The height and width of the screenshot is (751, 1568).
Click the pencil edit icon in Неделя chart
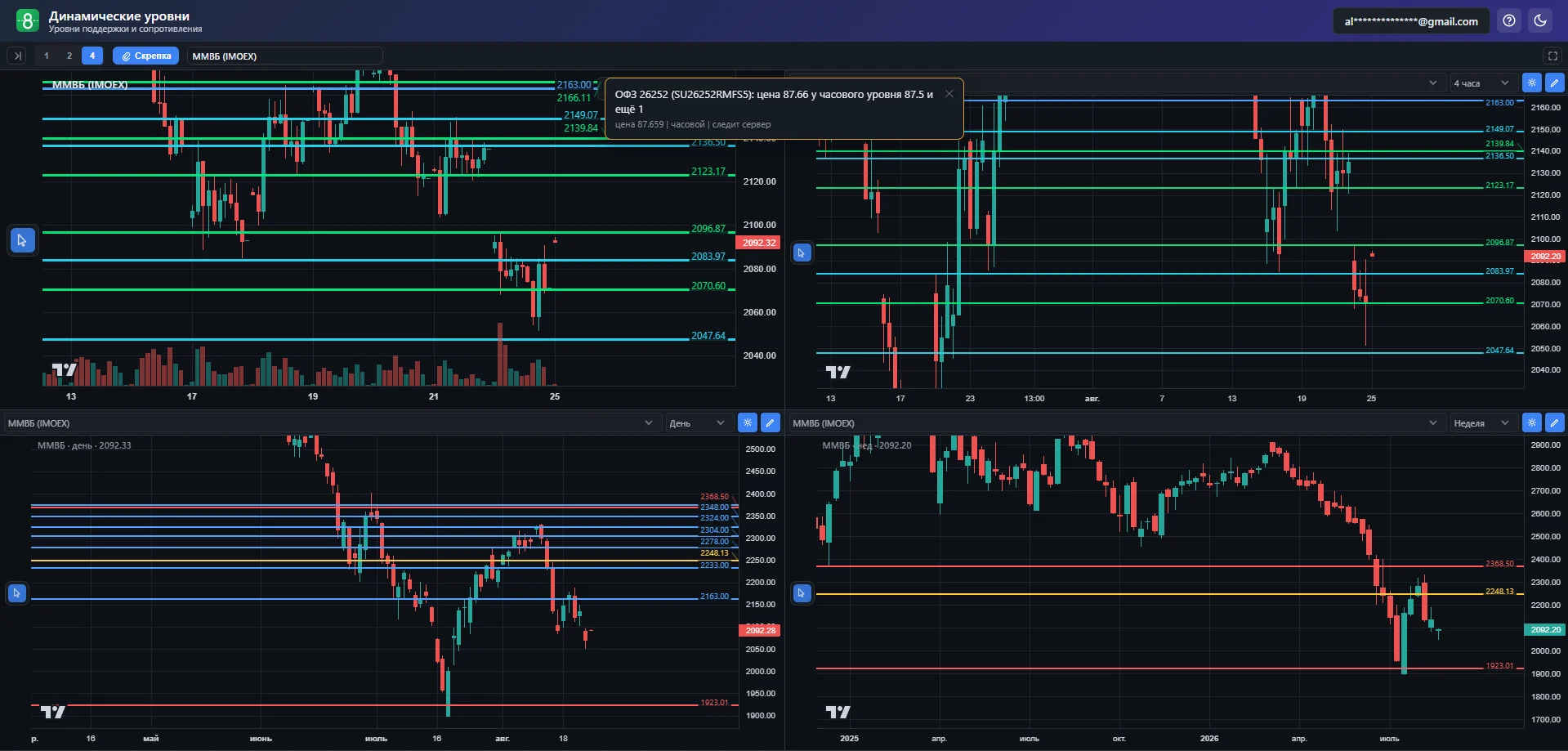pyautogui.click(x=1554, y=422)
